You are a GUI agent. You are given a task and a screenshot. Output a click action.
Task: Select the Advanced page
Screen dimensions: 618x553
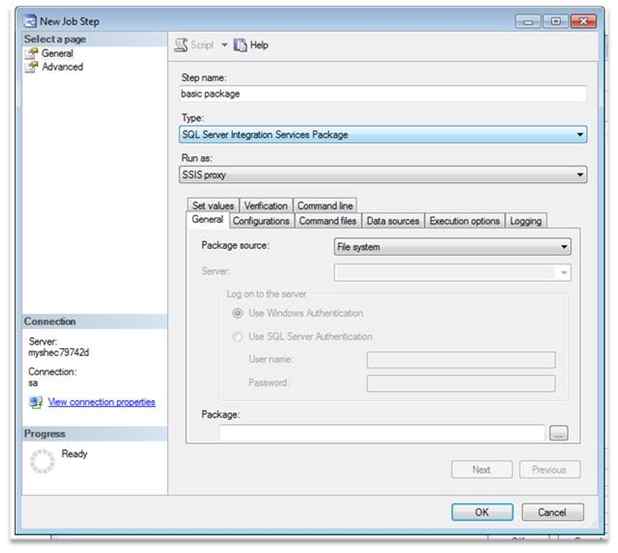pyautogui.click(x=62, y=67)
